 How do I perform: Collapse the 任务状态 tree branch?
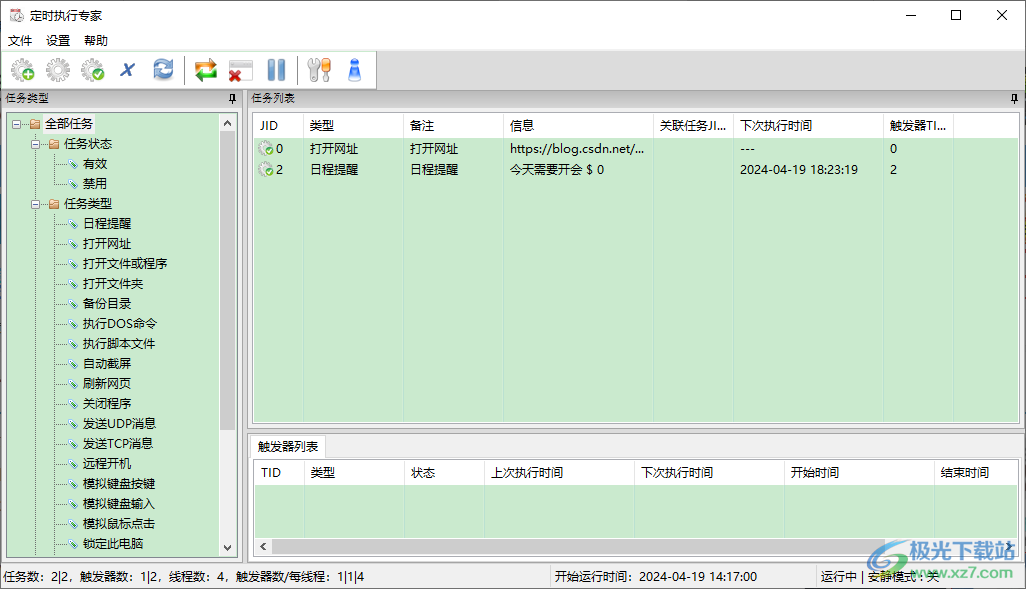point(36,144)
